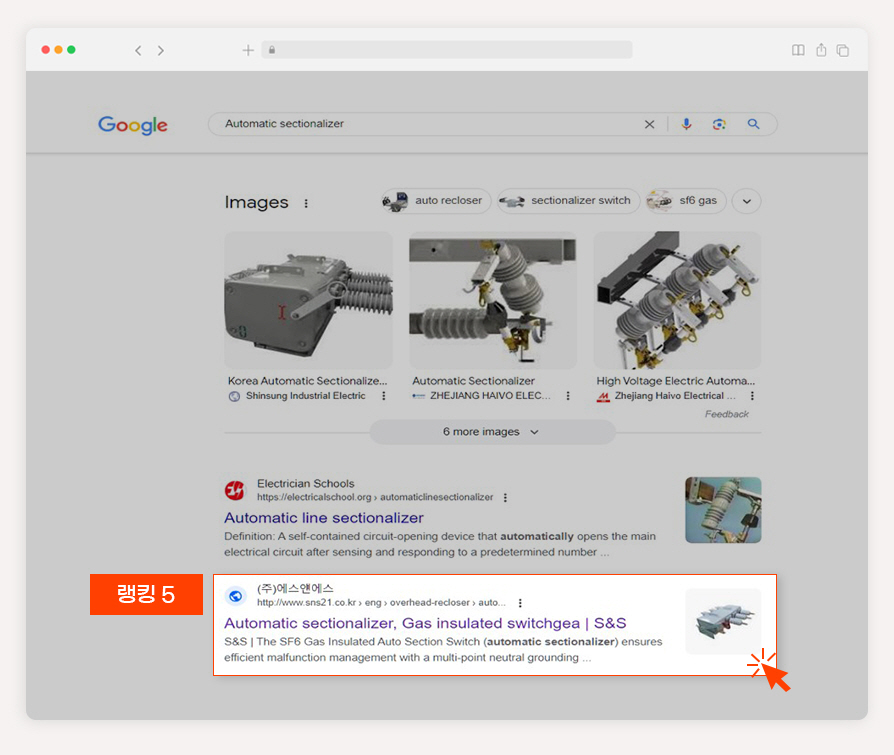Screen dimensions: 894x755
Task: Show all tabs with the overlapping squares icon
Action: point(843,51)
